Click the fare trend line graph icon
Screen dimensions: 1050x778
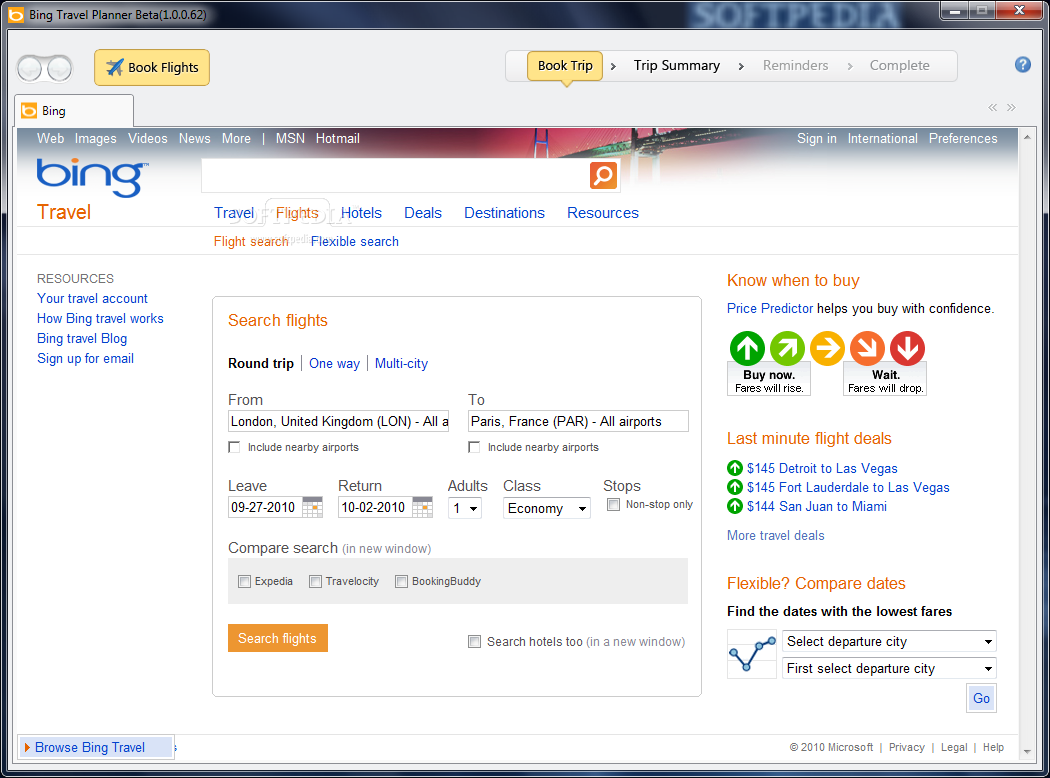752,654
